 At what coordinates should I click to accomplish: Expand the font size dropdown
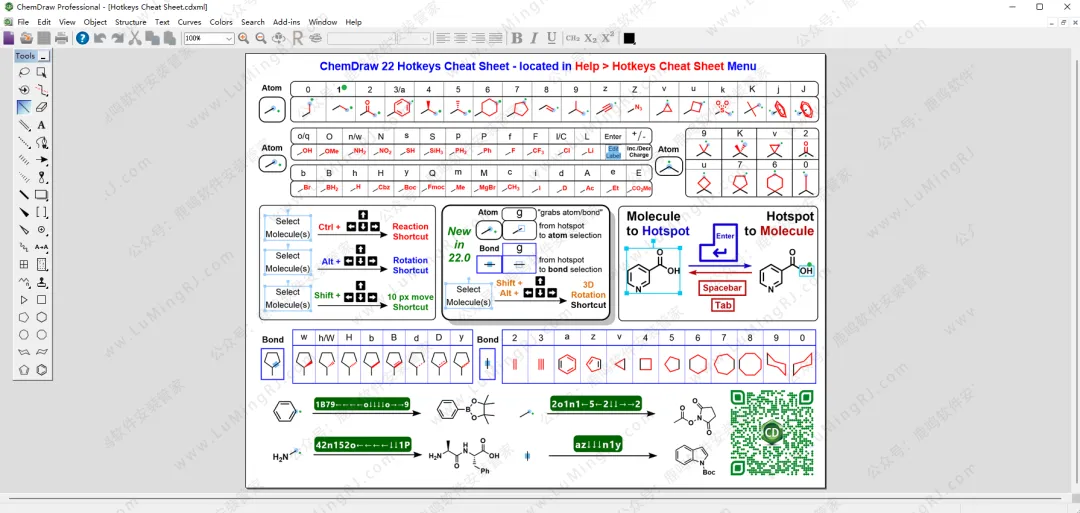pos(426,38)
